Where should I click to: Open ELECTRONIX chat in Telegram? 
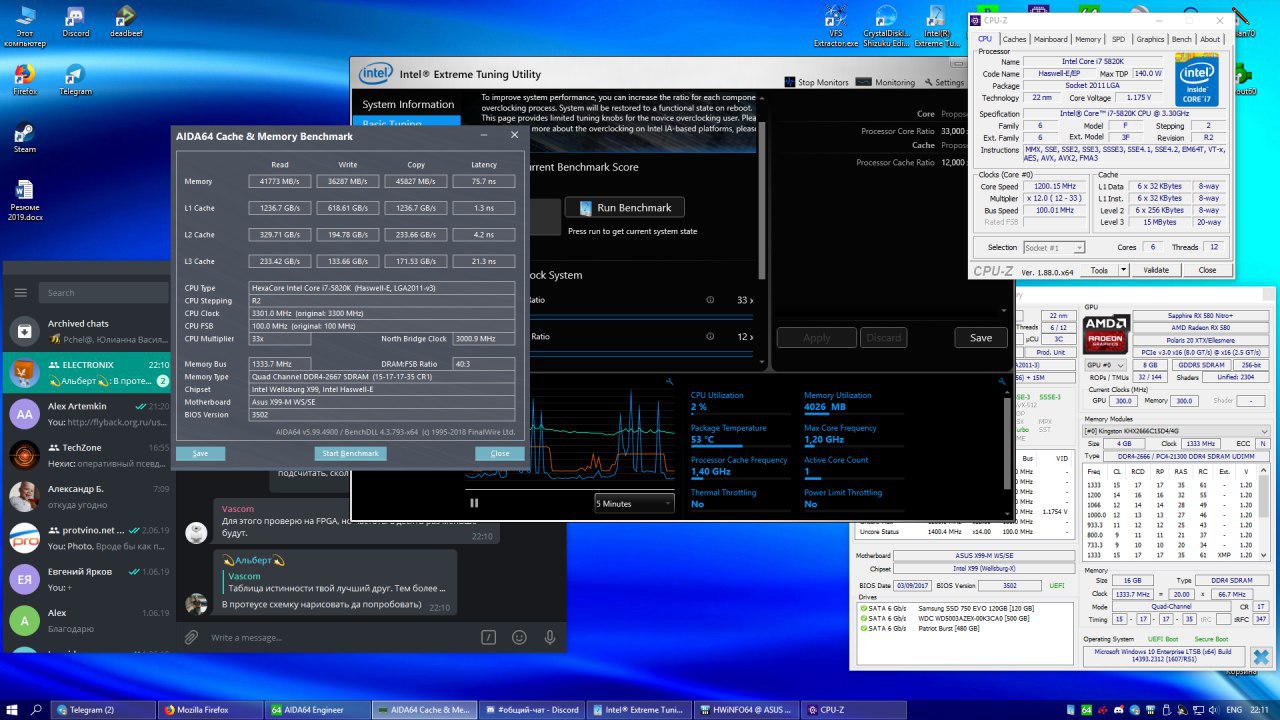tap(88, 373)
